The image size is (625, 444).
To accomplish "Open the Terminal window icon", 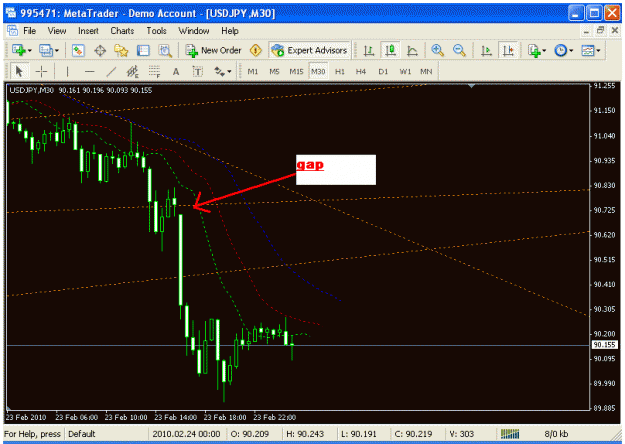I will pos(143,50).
